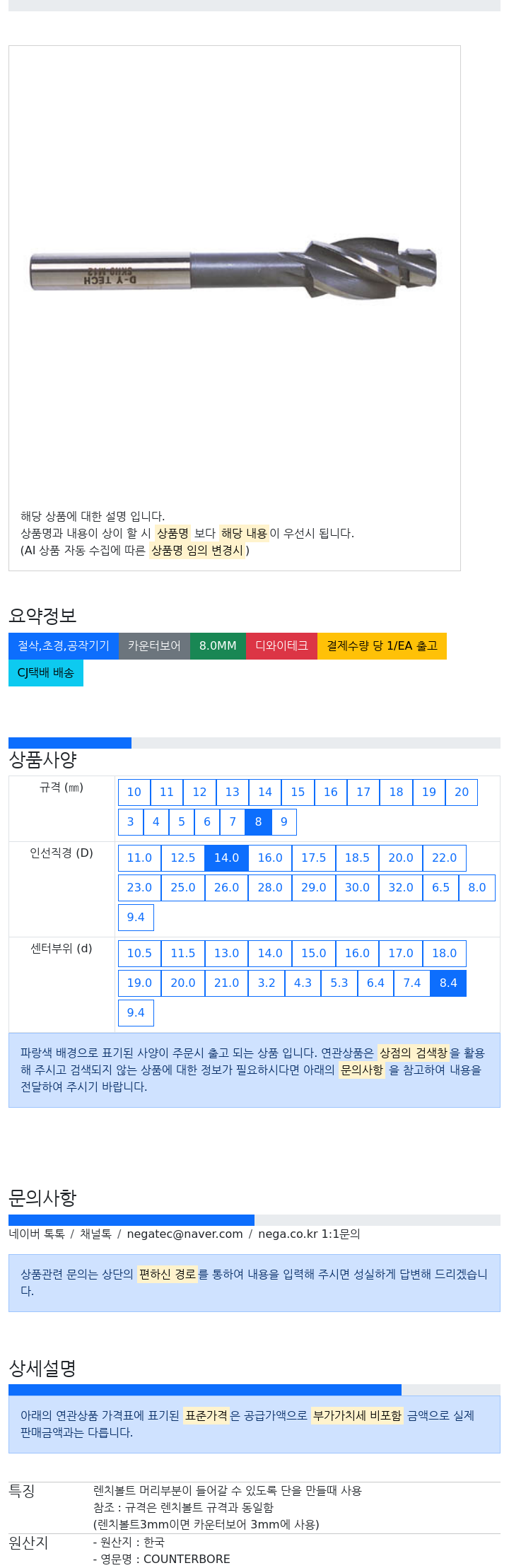
Task: Click the 카운터보어 tag
Action: click(x=154, y=646)
